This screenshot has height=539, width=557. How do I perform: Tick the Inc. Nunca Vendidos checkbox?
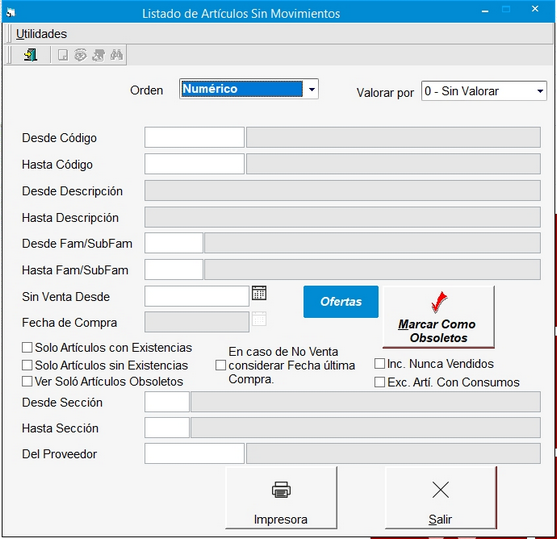tap(380, 363)
